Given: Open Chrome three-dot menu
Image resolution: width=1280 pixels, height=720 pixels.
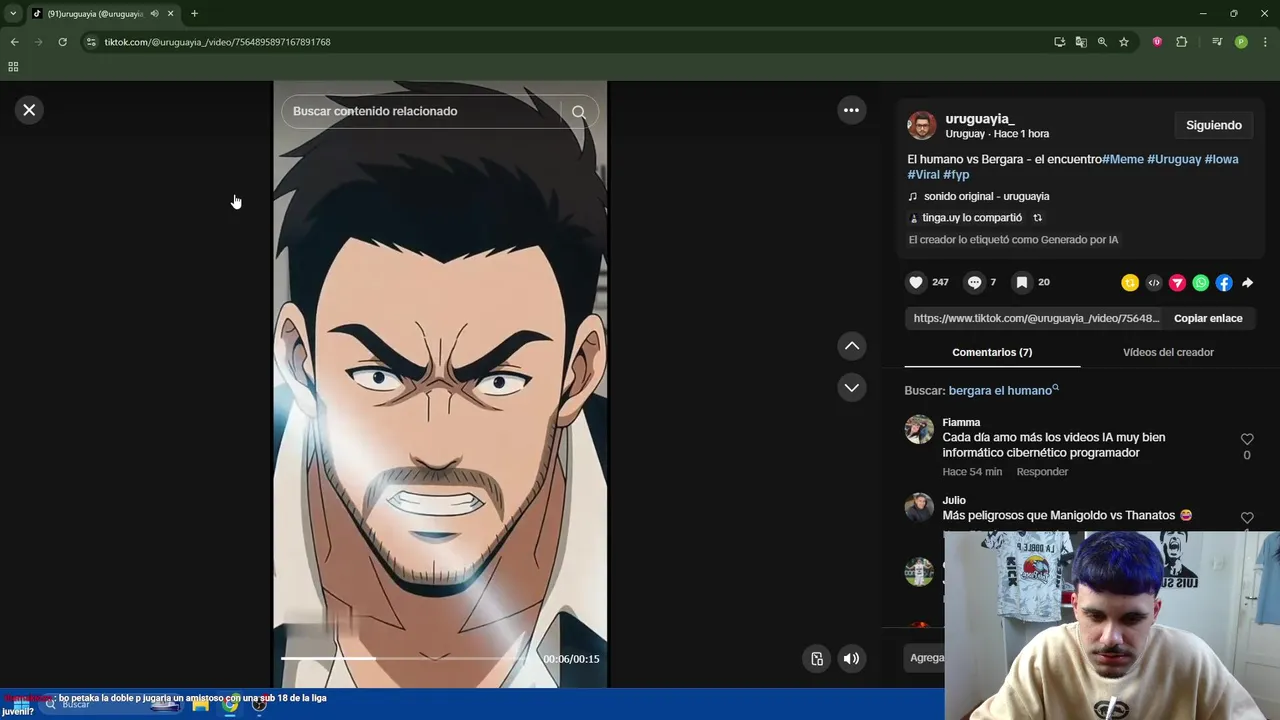Looking at the screenshot, I should click(1265, 42).
